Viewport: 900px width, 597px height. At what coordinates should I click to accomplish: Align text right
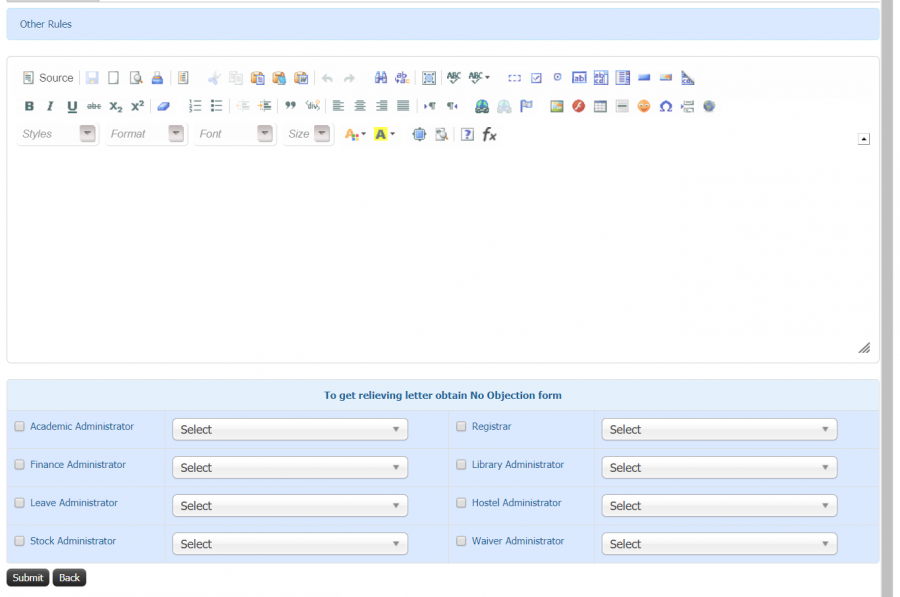click(382, 106)
